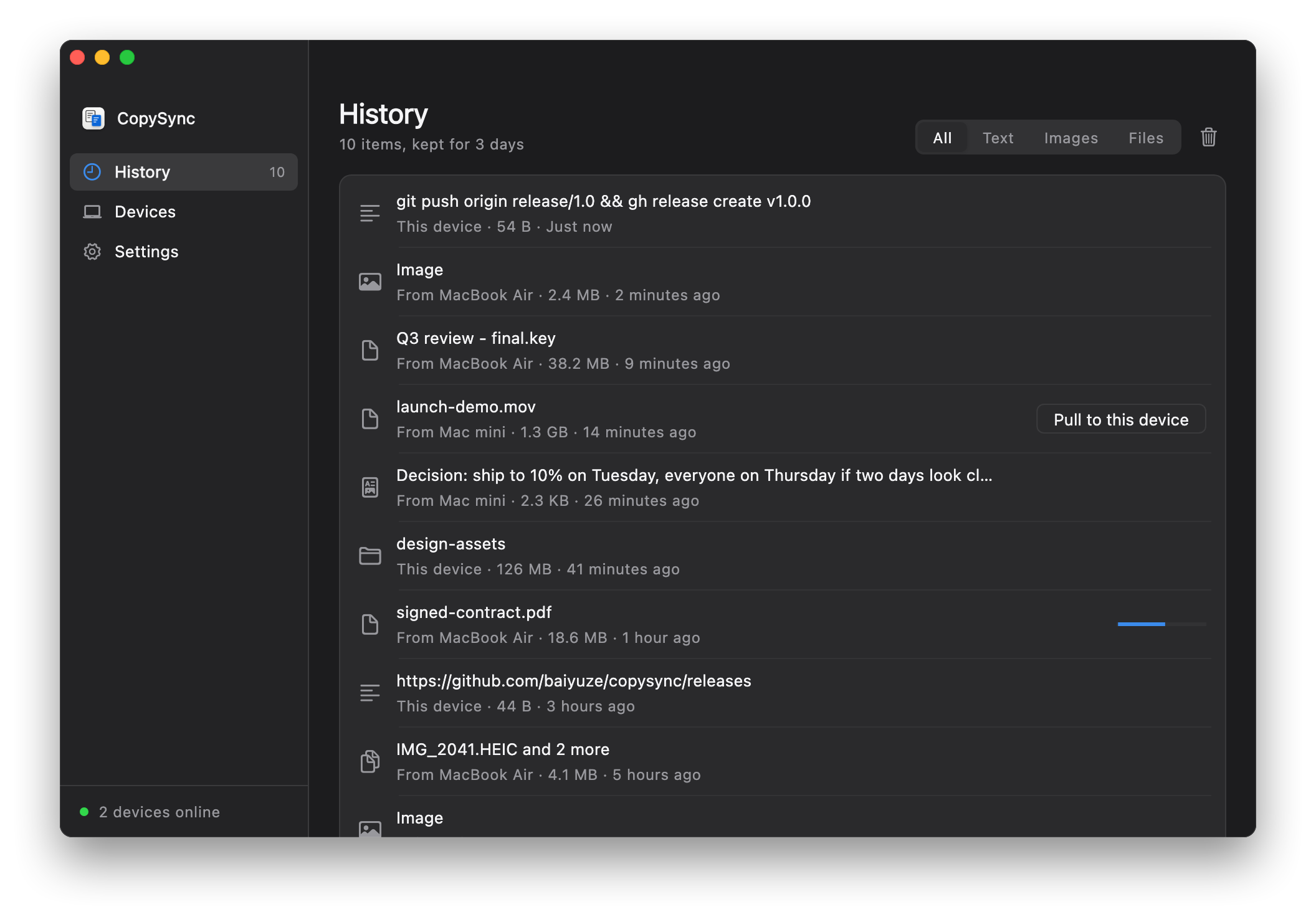Click the green fullscreen window button
Screen dimensions: 1316x917
(x=127, y=57)
